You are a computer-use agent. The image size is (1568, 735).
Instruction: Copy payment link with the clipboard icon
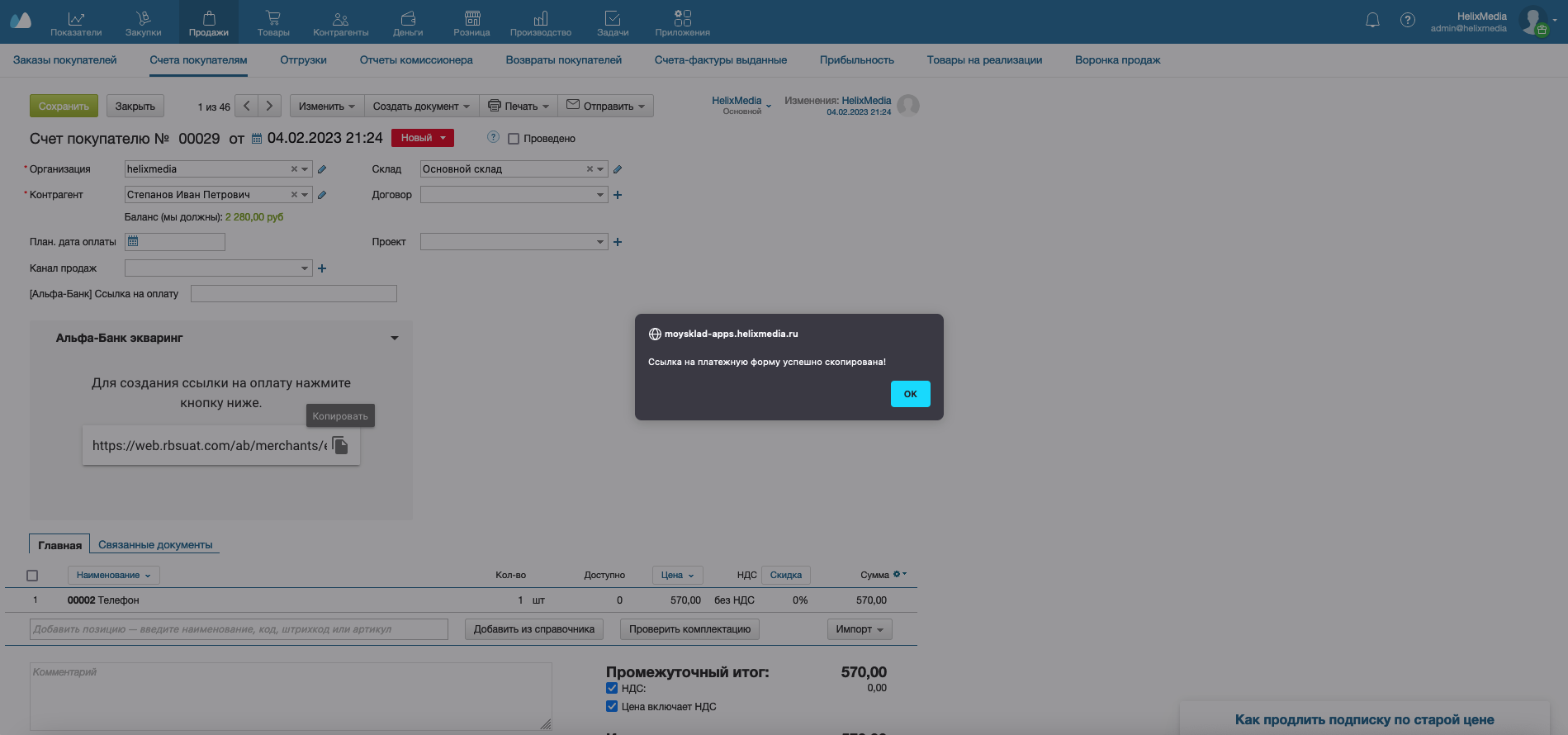(340, 445)
